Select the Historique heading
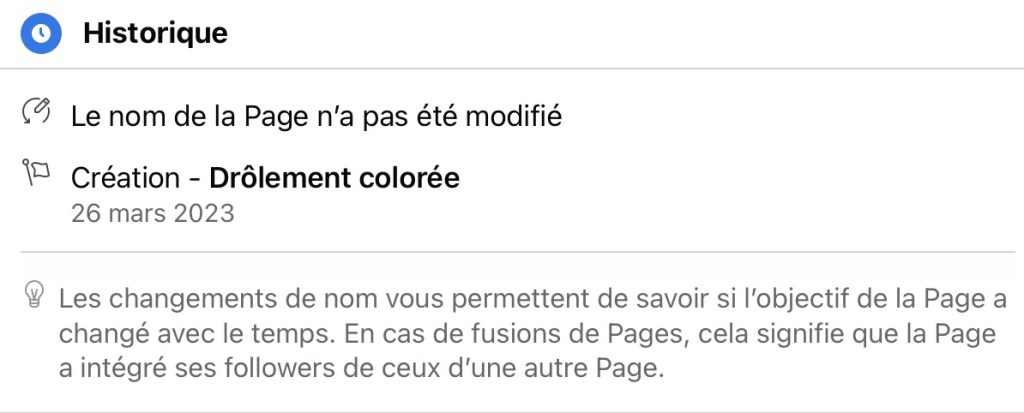Image resolution: width=1024 pixels, height=413 pixels. coord(155,33)
